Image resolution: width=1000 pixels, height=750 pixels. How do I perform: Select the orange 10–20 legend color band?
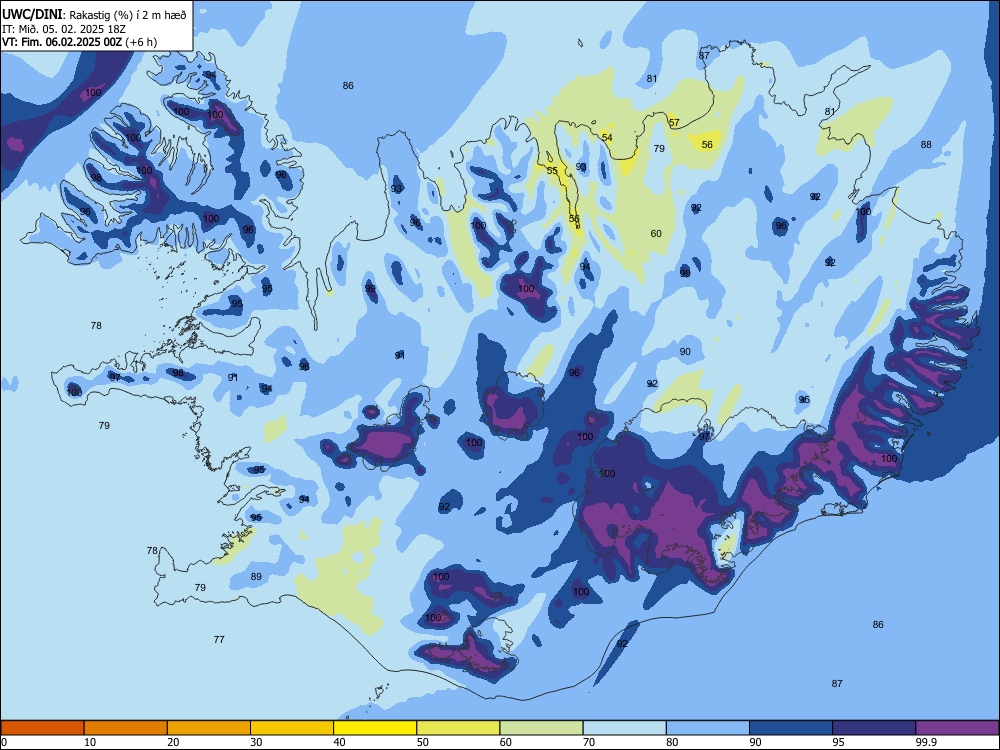(x=126, y=728)
